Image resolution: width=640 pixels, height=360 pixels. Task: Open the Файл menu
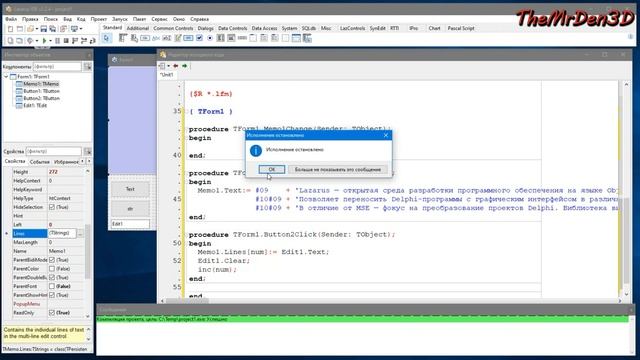point(11,19)
